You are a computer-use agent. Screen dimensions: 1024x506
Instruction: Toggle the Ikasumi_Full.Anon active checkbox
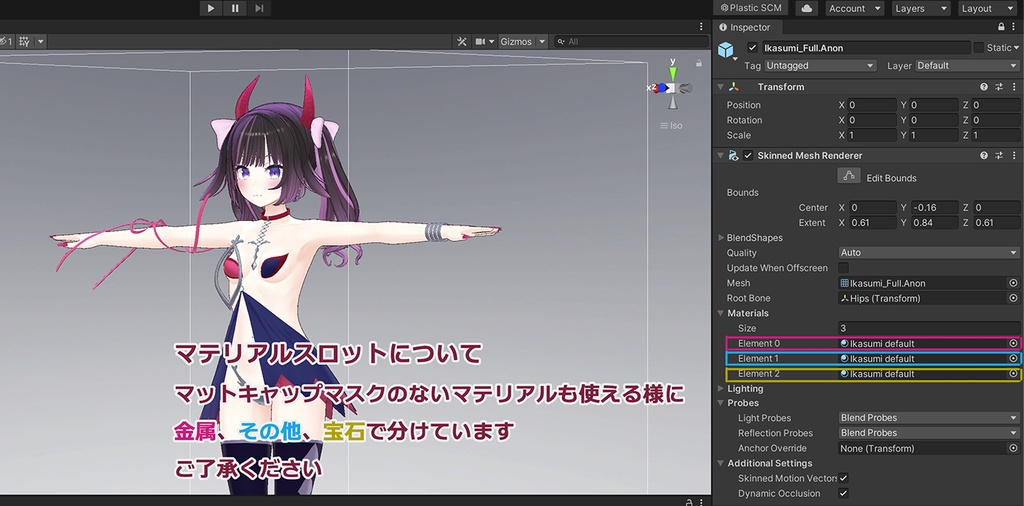(752, 48)
